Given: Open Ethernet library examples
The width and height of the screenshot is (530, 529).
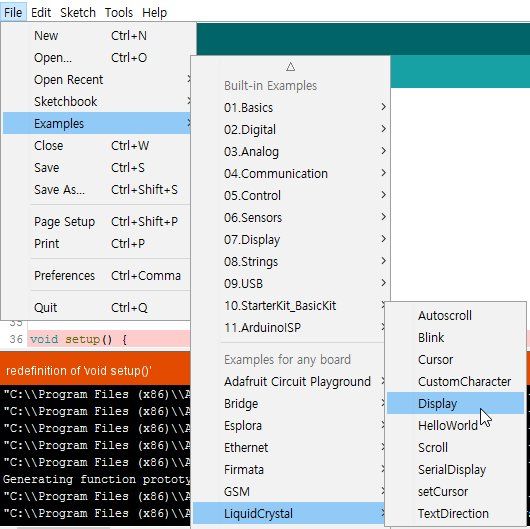Looking at the screenshot, I should [289, 447].
